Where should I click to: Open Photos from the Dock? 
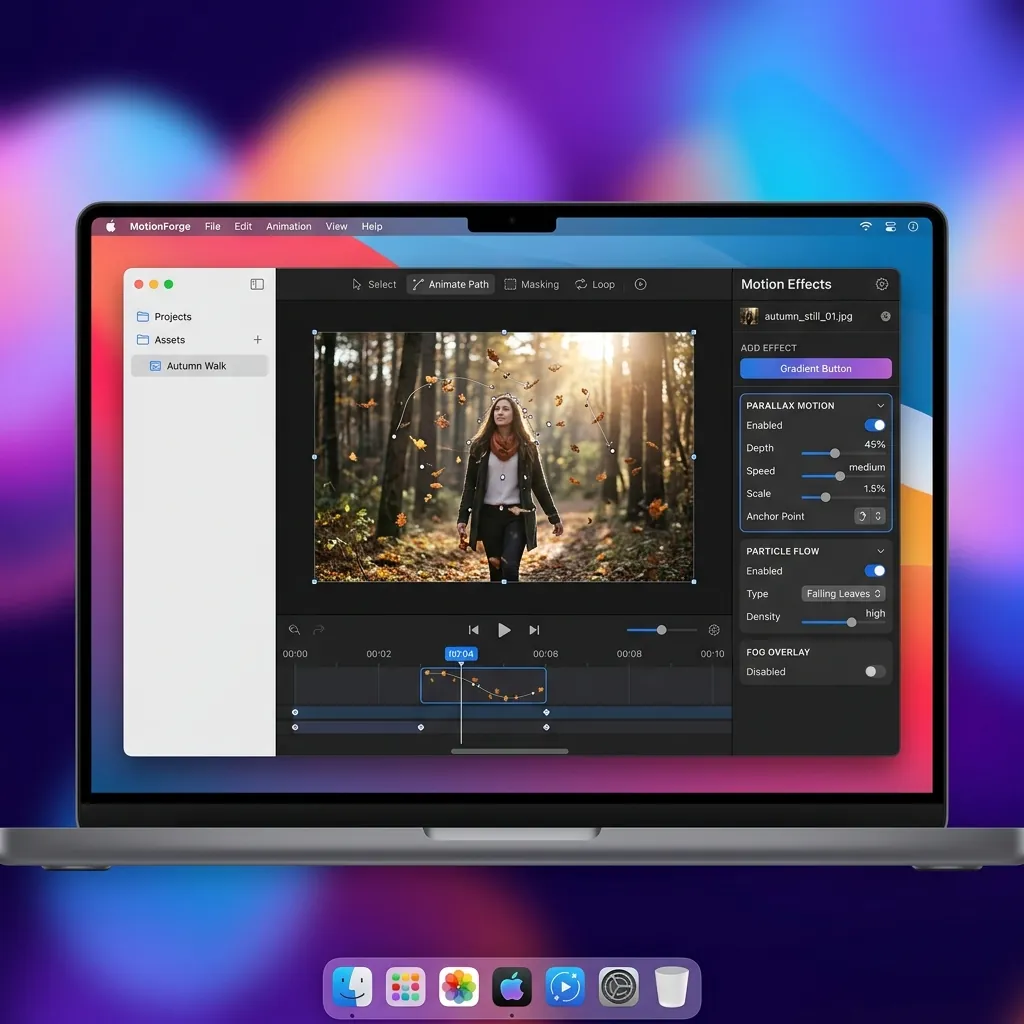458,986
